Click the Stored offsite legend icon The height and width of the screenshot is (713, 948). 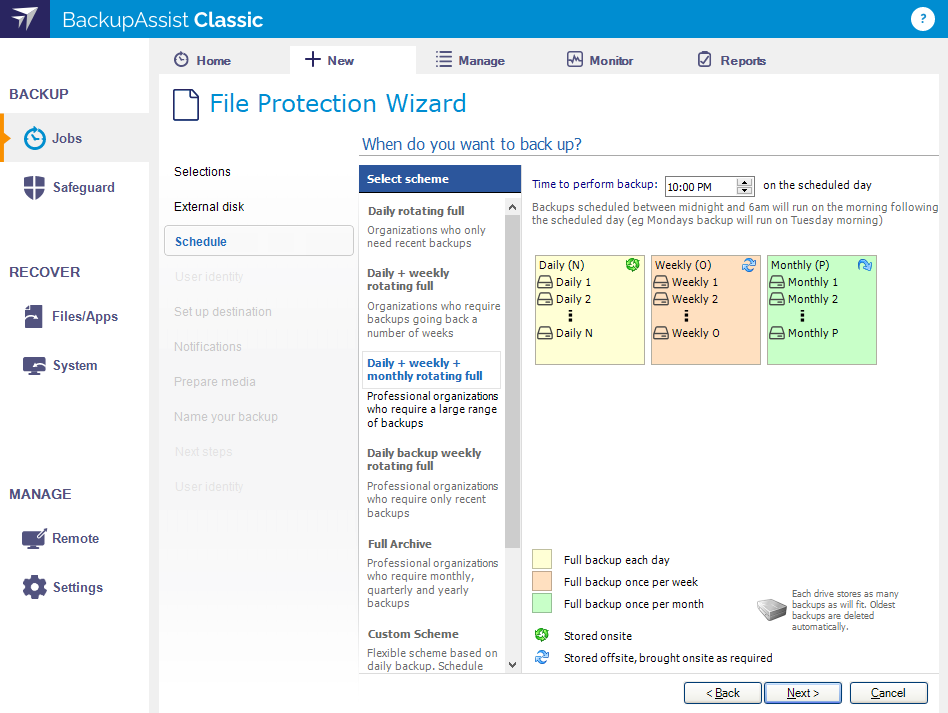click(542, 657)
